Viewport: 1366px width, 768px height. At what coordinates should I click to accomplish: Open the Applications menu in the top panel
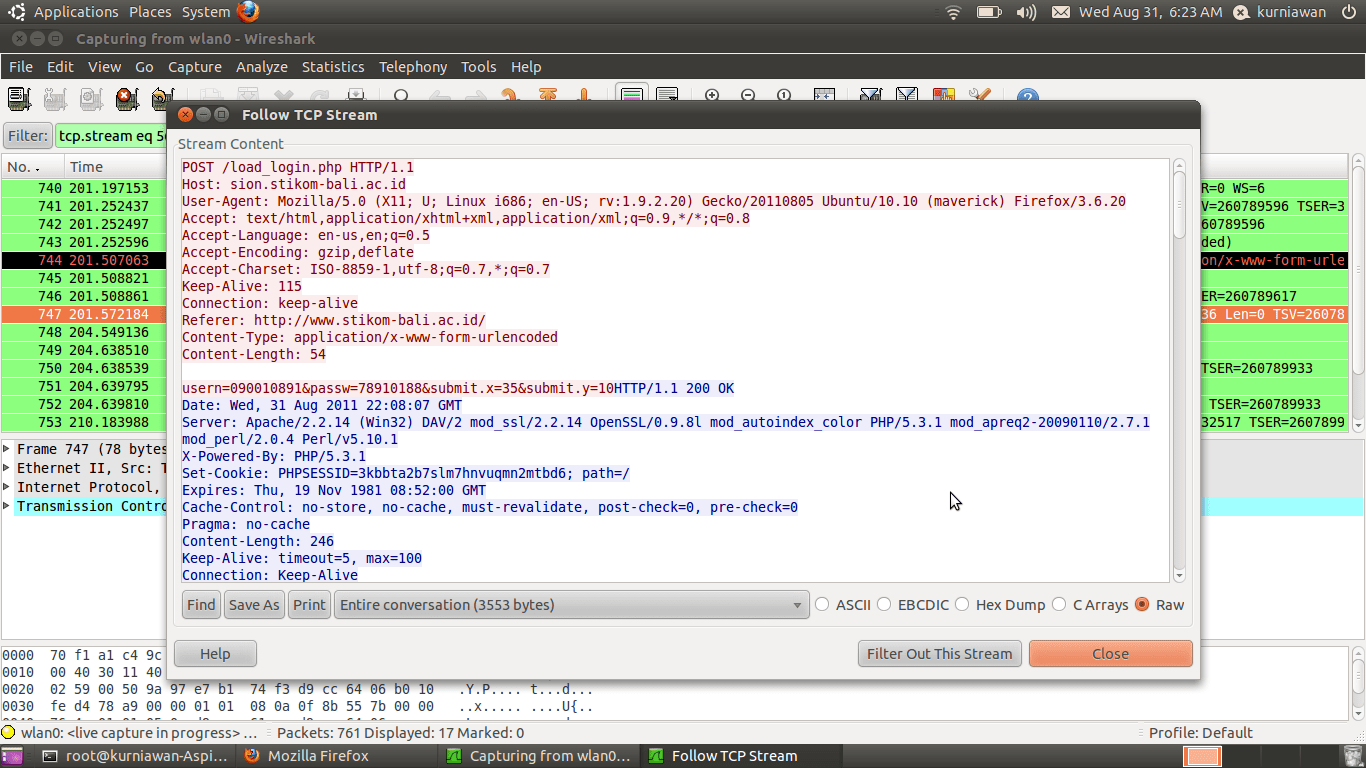[x=76, y=12]
